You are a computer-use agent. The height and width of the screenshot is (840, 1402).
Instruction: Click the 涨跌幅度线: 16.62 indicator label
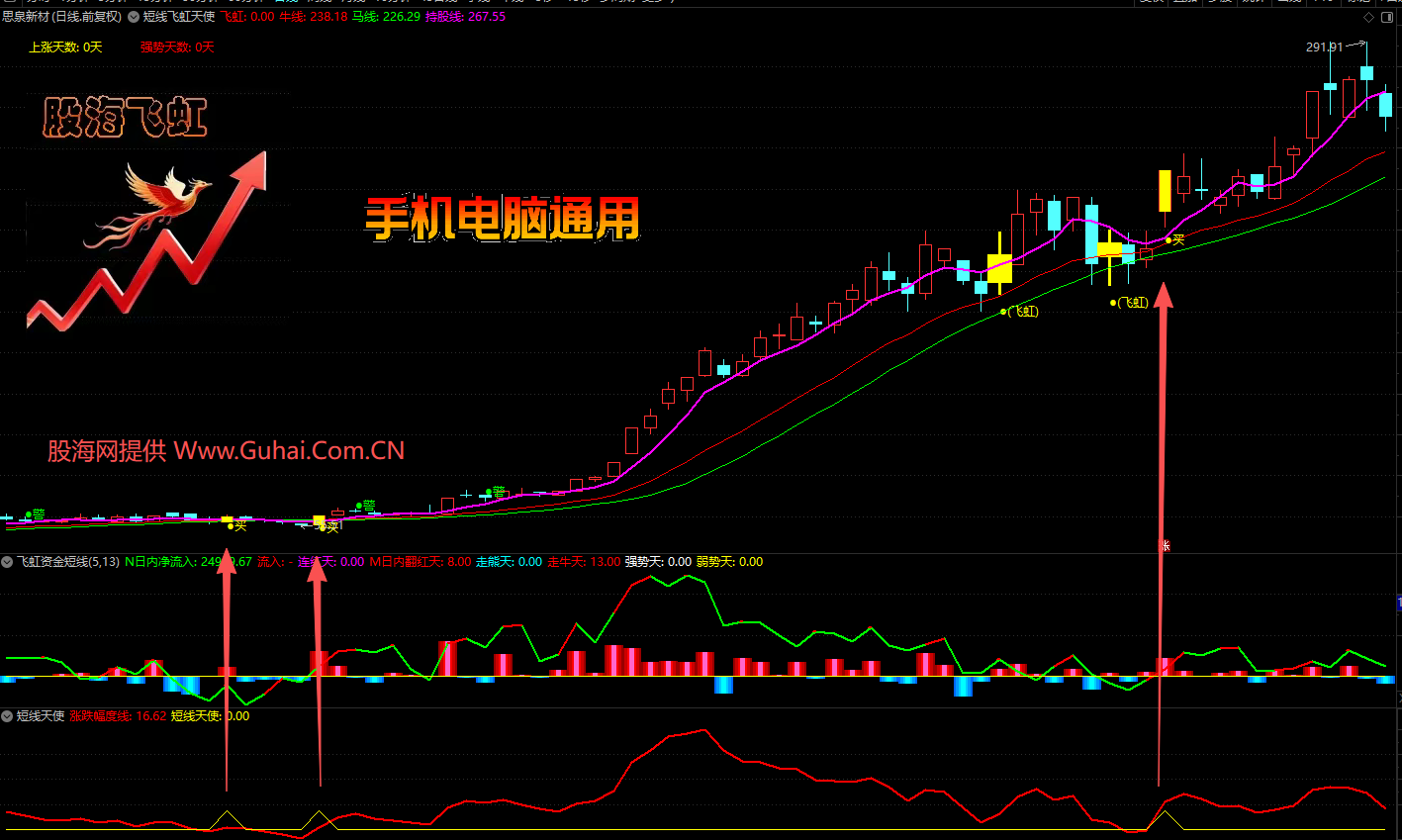pyautogui.click(x=118, y=716)
